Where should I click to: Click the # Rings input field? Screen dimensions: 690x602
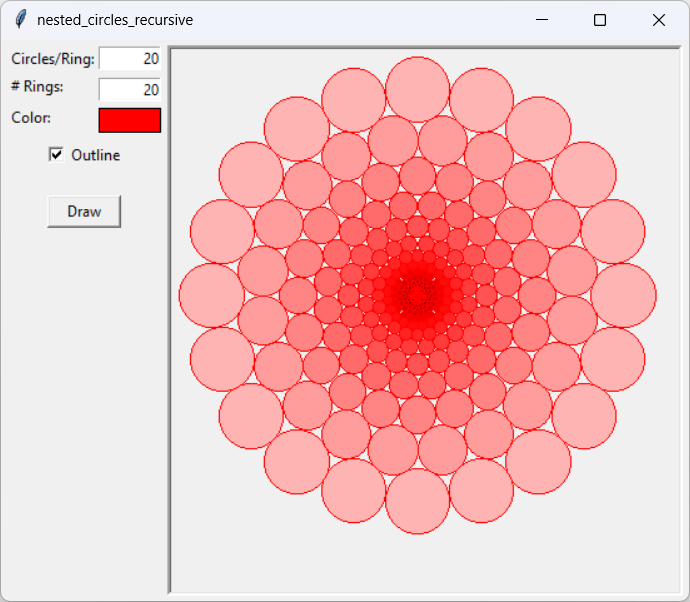[130, 89]
